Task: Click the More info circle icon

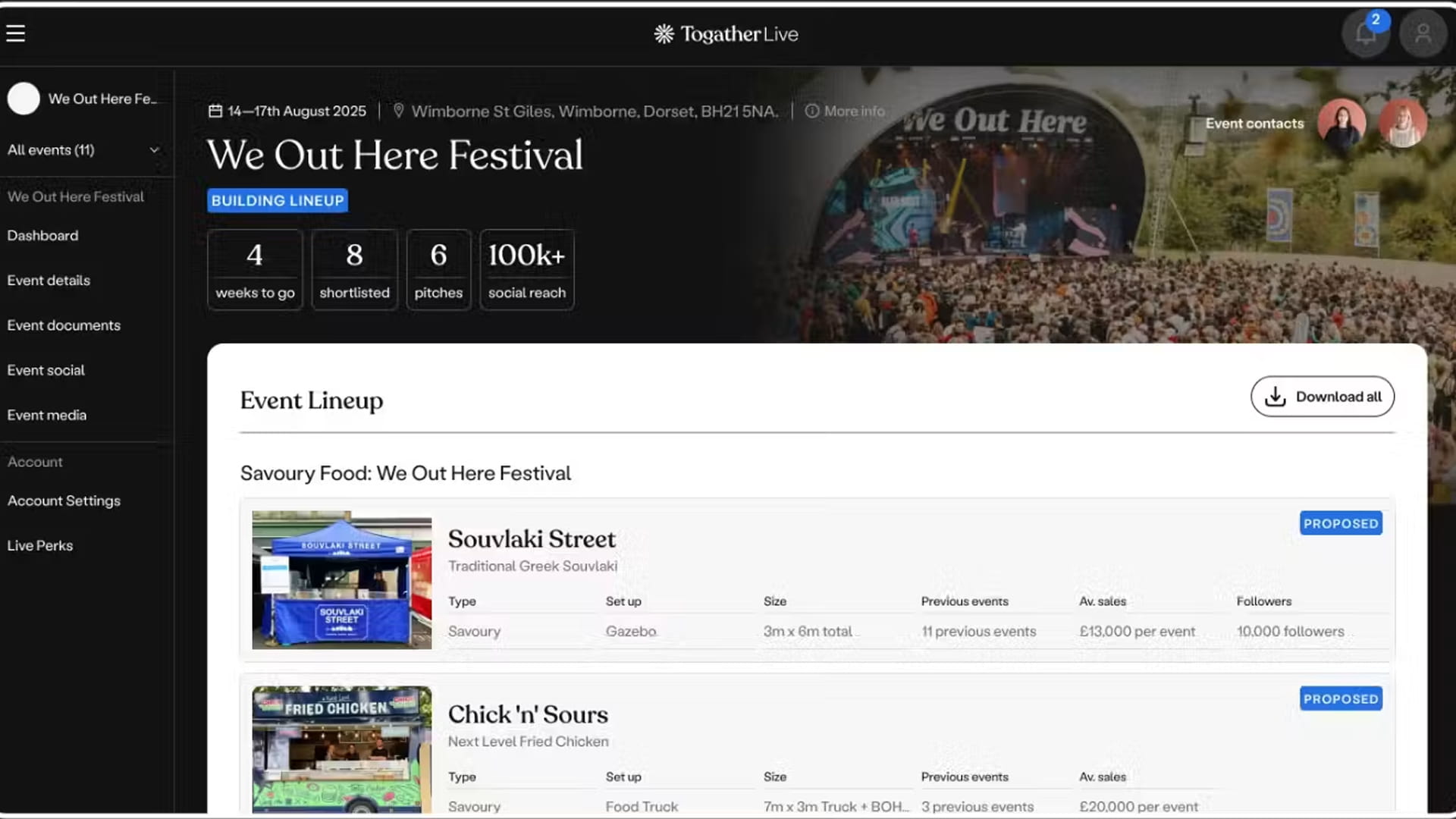Action: click(811, 111)
